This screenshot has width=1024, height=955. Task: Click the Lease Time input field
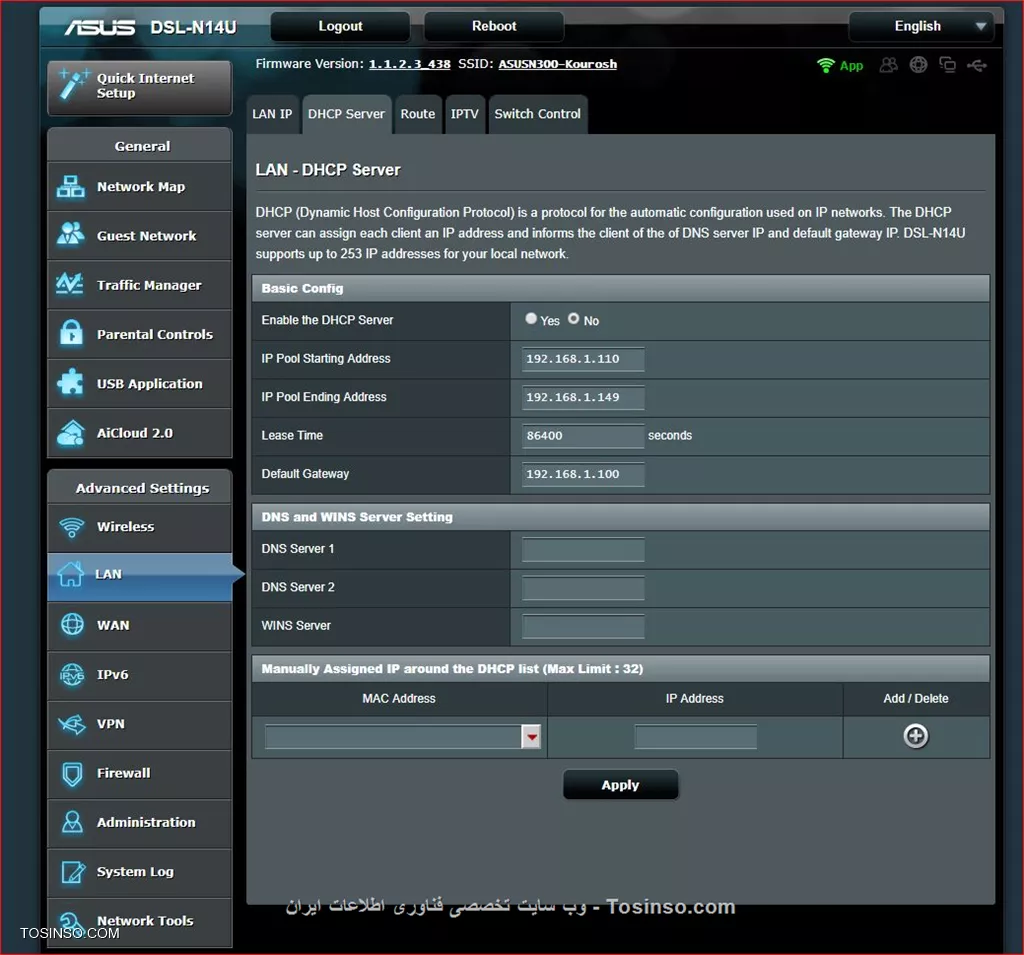coord(583,436)
